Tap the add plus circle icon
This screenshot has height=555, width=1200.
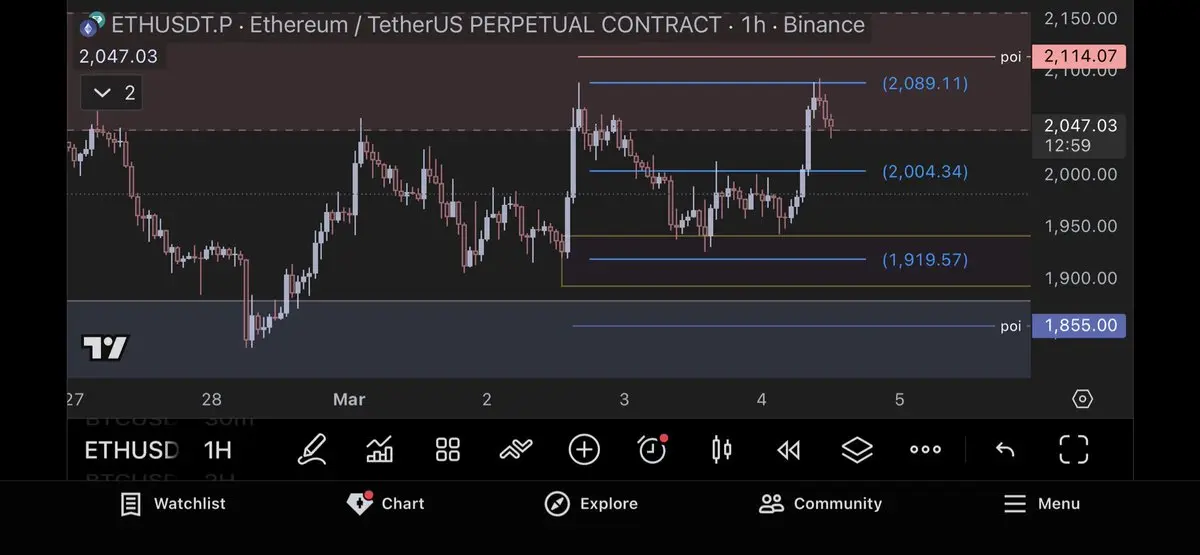[x=584, y=450]
